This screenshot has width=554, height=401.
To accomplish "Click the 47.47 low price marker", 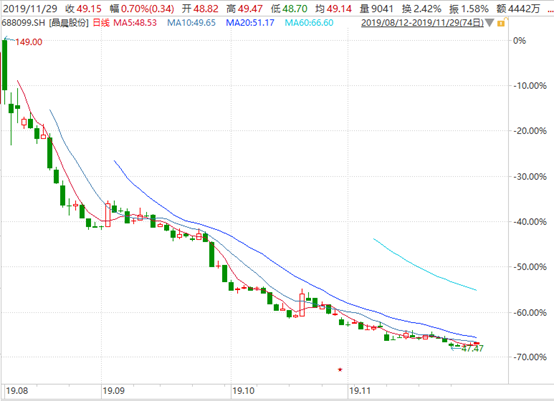I will pos(472,349).
